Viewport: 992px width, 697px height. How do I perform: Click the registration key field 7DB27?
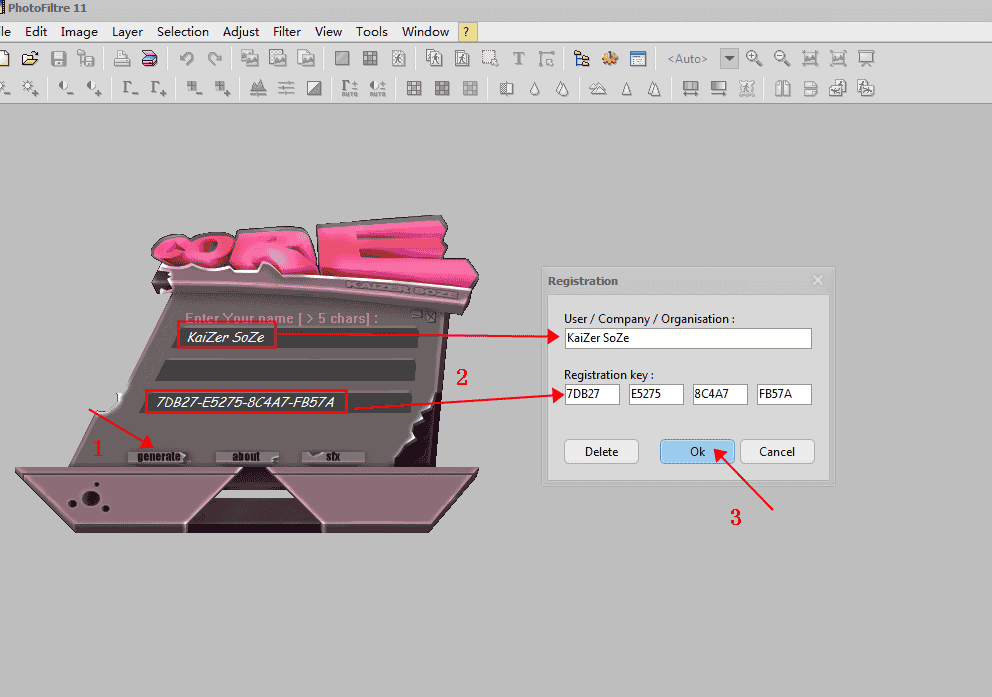(x=592, y=394)
